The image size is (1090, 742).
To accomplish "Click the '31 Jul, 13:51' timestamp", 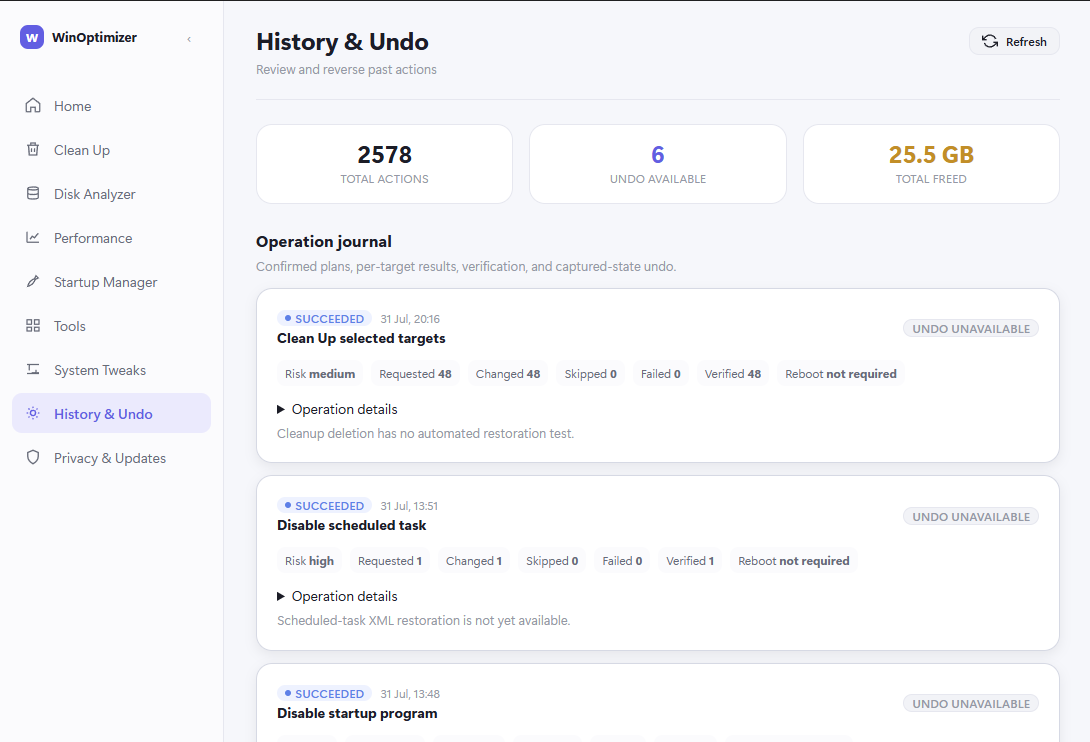I will [x=409, y=506].
